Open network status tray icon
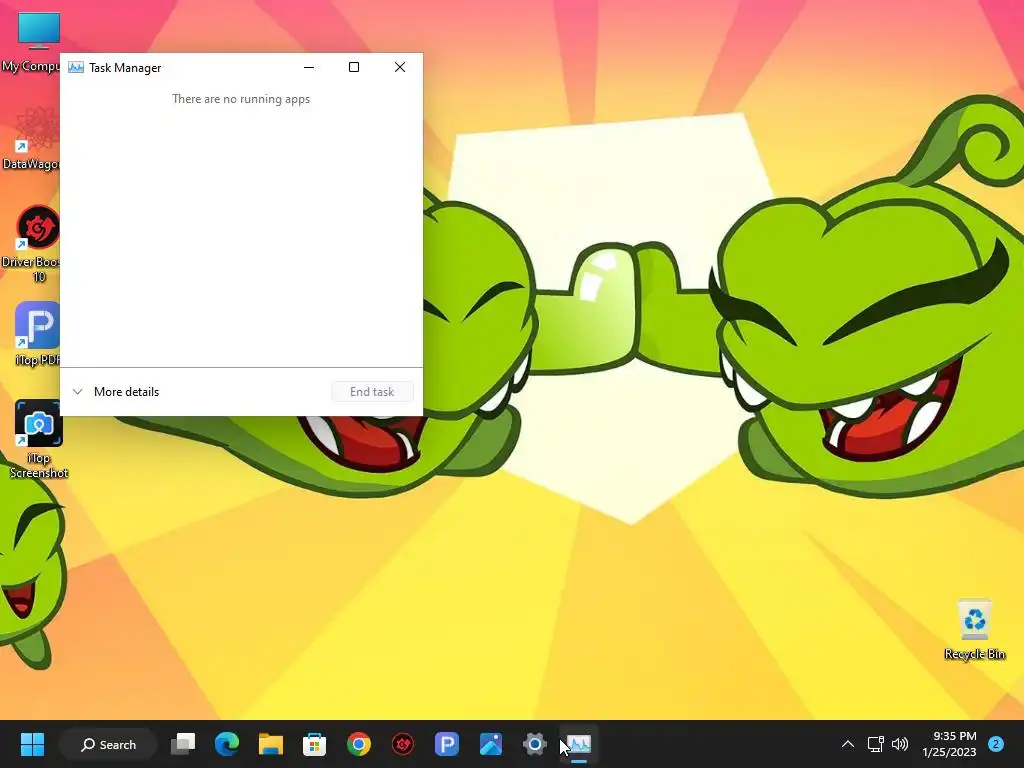Image resolution: width=1024 pixels, height=768 pixels. (x=875, y=744)
